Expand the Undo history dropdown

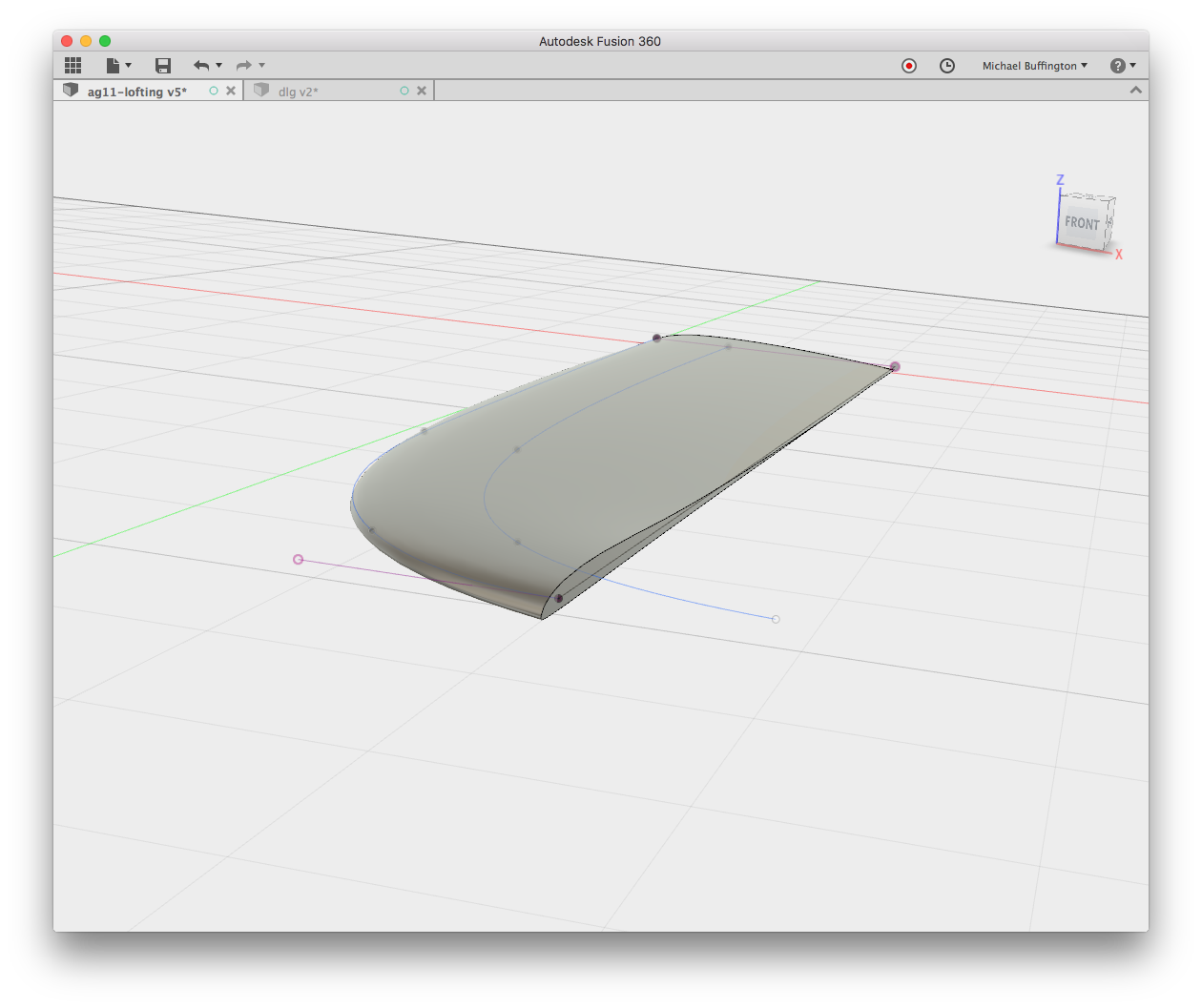point(218,65)
